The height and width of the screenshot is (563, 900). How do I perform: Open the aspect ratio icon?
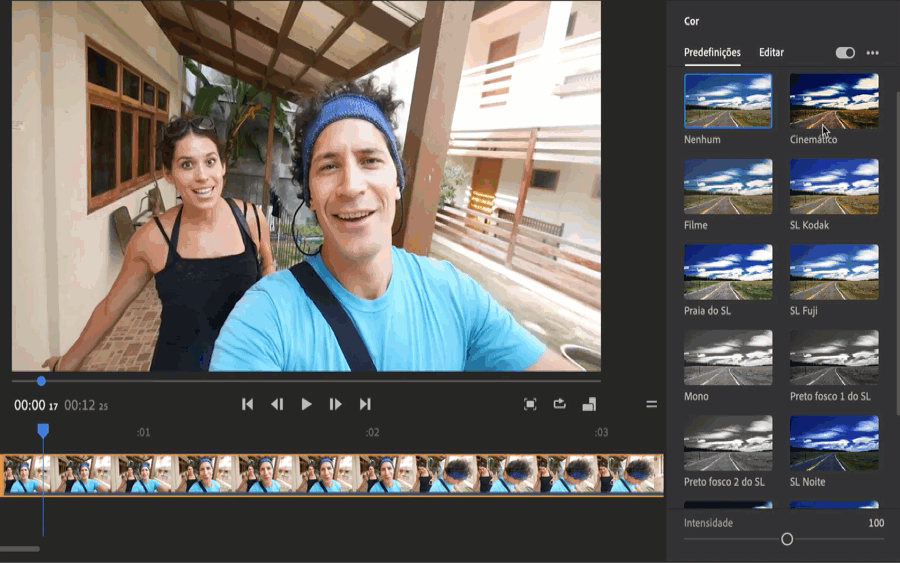tap(589, 404)
